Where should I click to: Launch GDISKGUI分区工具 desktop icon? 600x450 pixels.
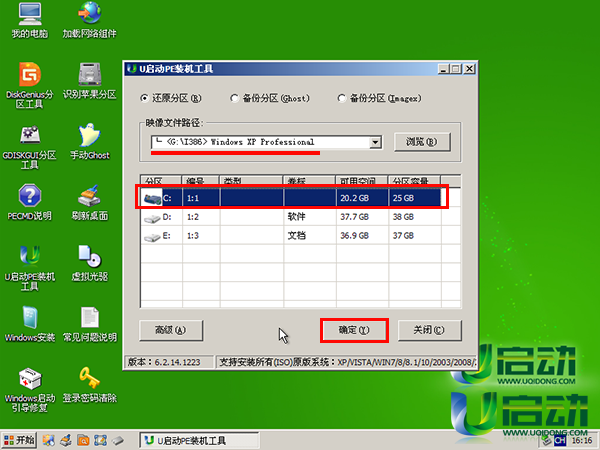click(30, 146)
